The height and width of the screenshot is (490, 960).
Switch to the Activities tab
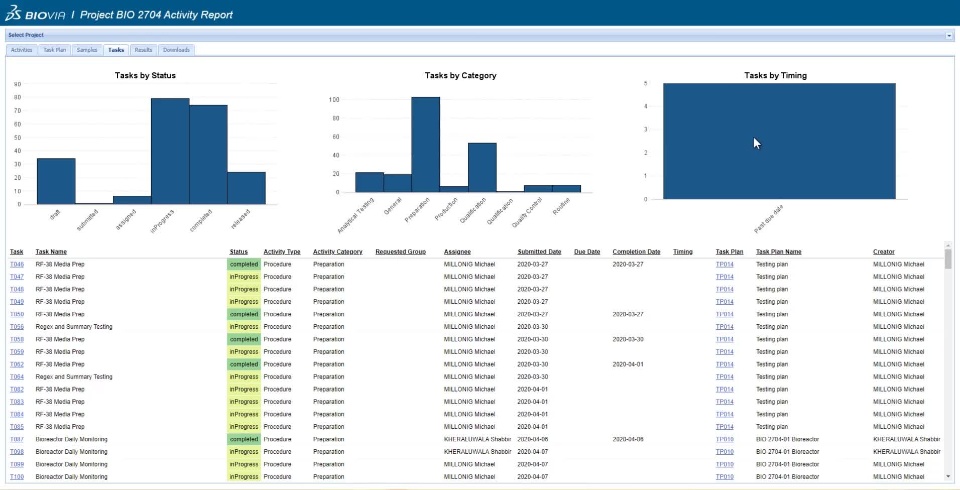pyautogui.click(x=21, y=50)
